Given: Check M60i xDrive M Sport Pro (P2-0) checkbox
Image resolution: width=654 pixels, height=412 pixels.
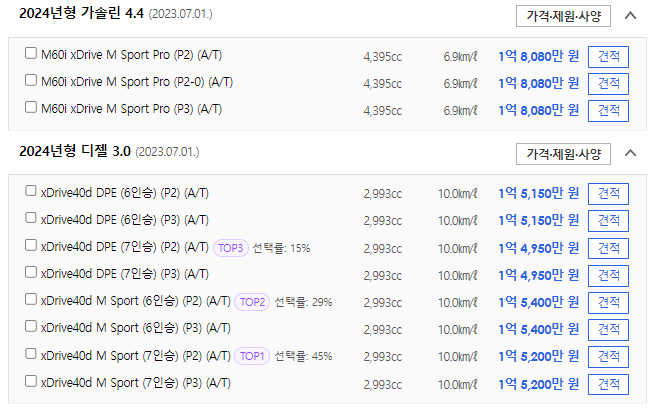Looking at the screenshot, I should tap(31, 80).
